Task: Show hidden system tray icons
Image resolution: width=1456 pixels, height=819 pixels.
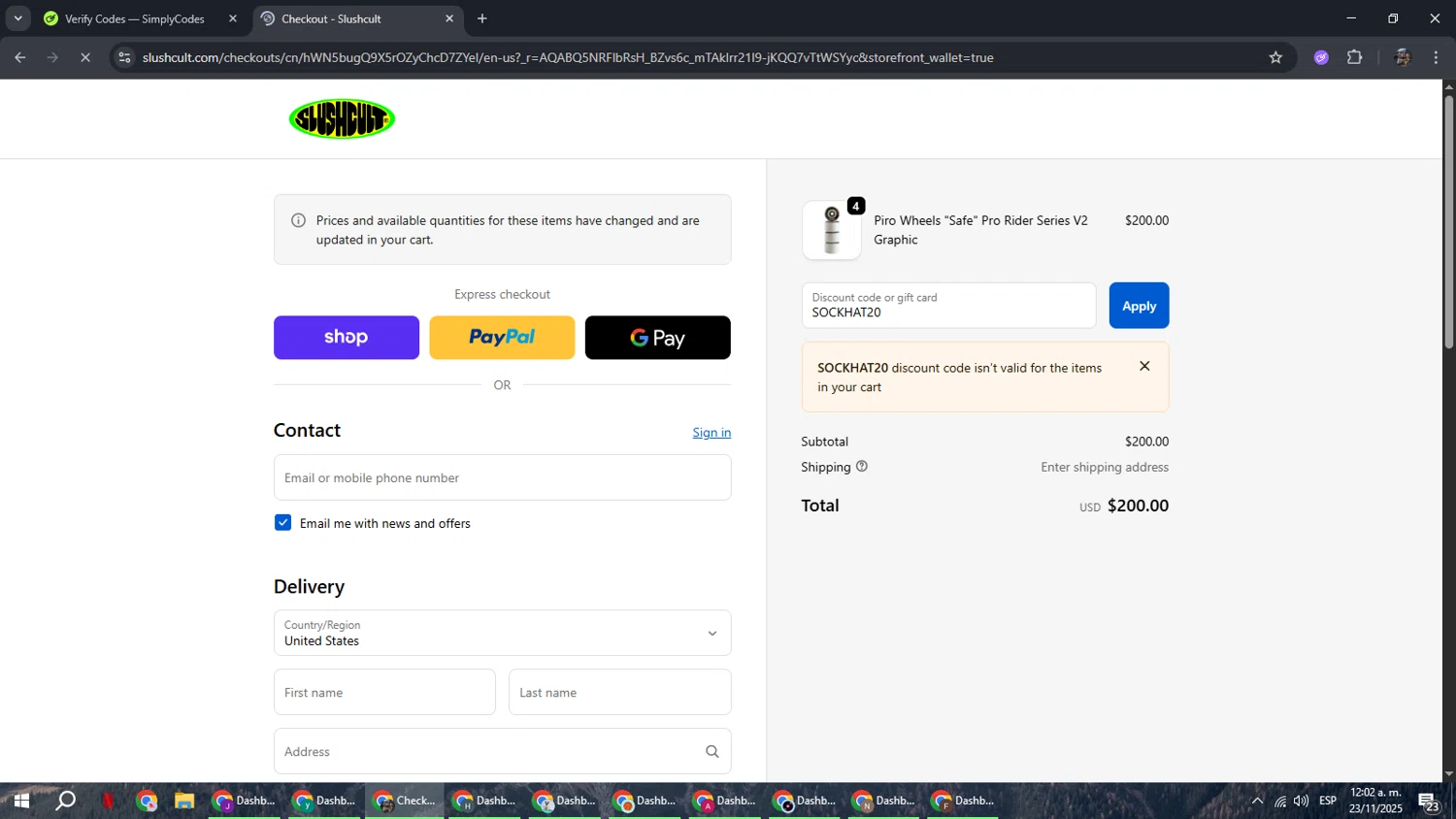Action: [1257, 801]
